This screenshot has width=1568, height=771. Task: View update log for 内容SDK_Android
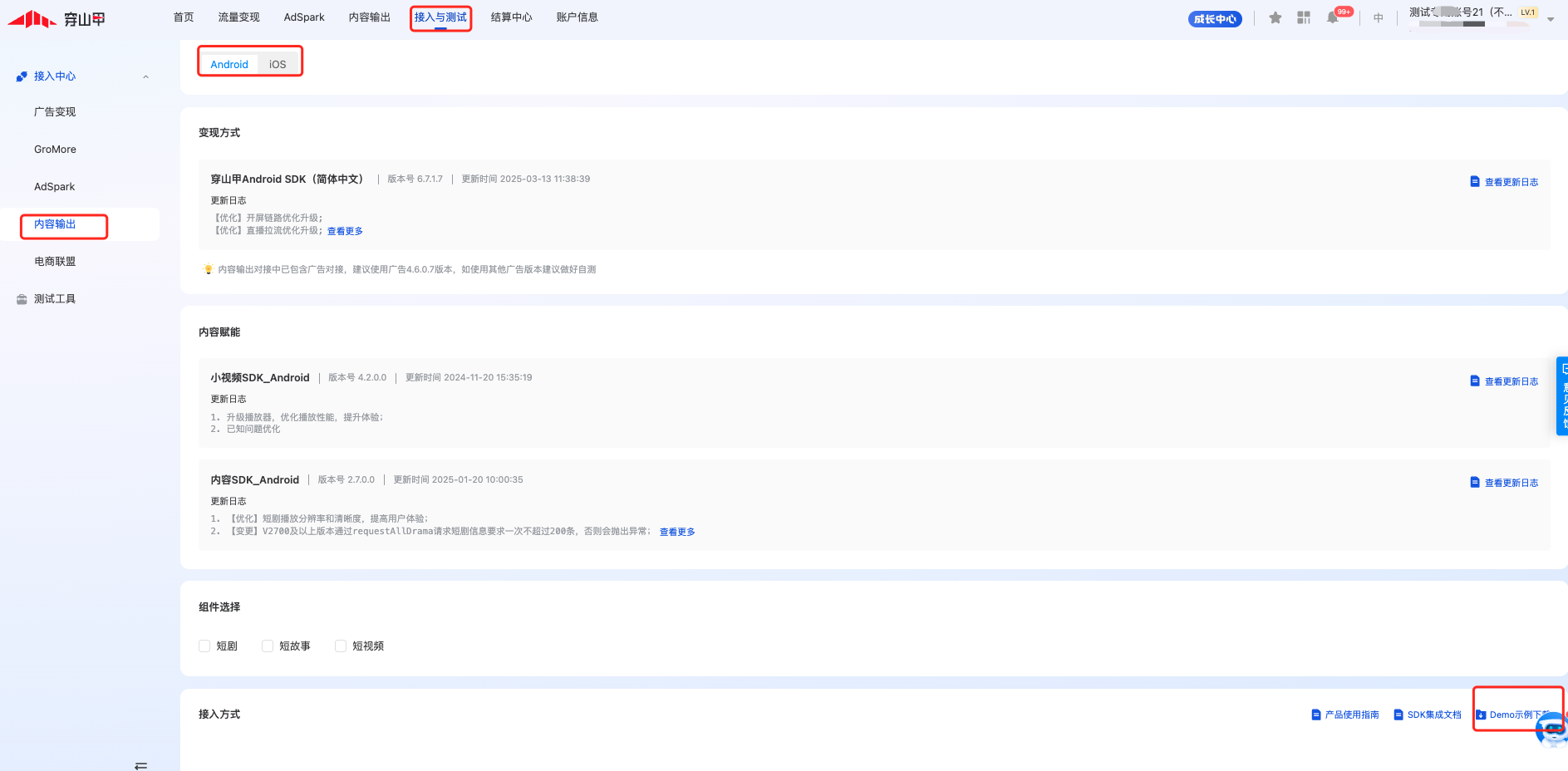pos(1511,483)
